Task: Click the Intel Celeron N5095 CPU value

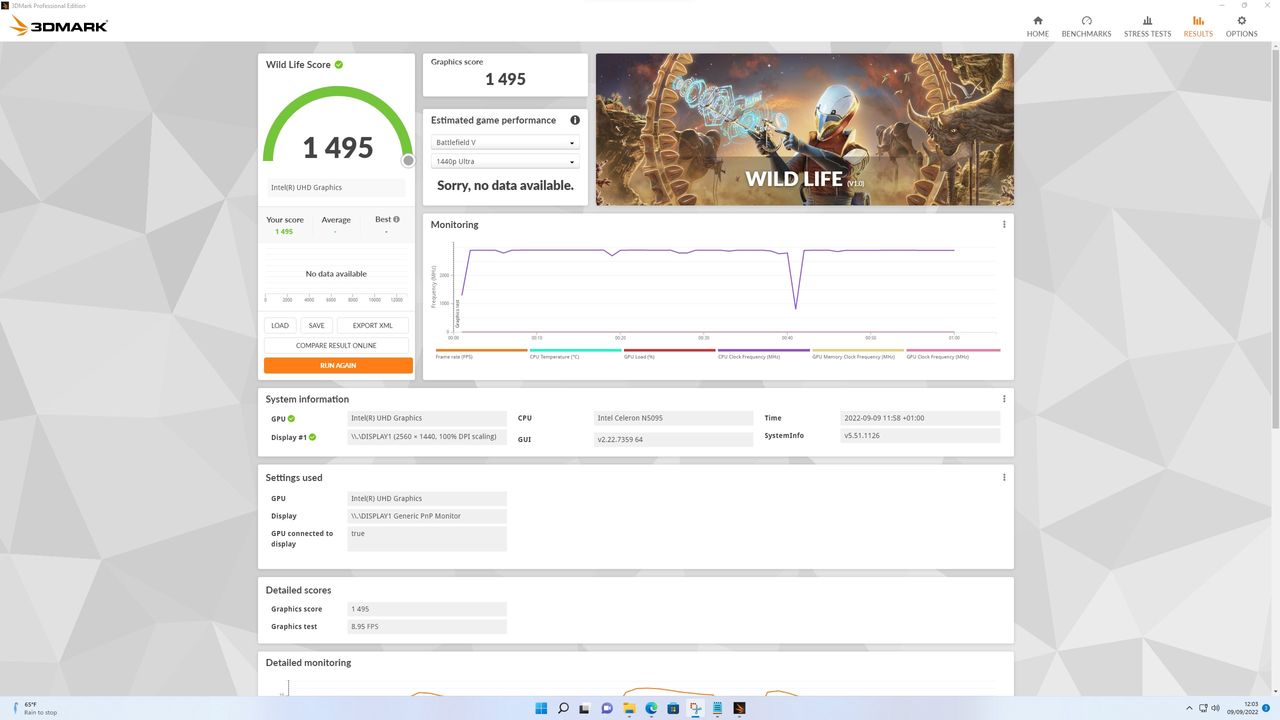Action: coord(673,419)
